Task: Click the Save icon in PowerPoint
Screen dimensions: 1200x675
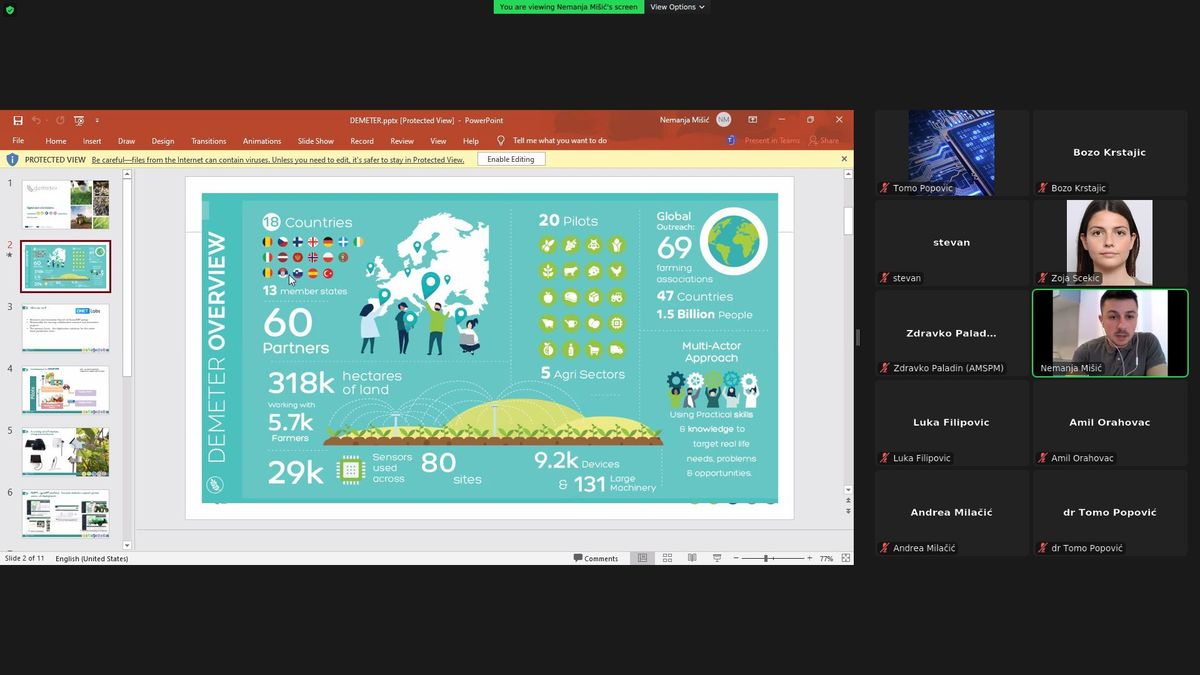Action: 18,120
